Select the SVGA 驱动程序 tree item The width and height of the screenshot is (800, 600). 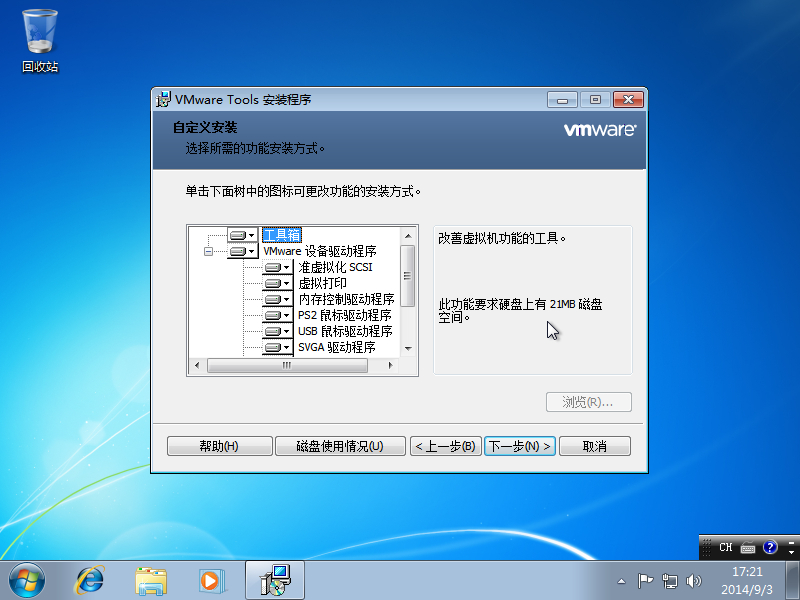pyautogui.click(x=337, y=347)
